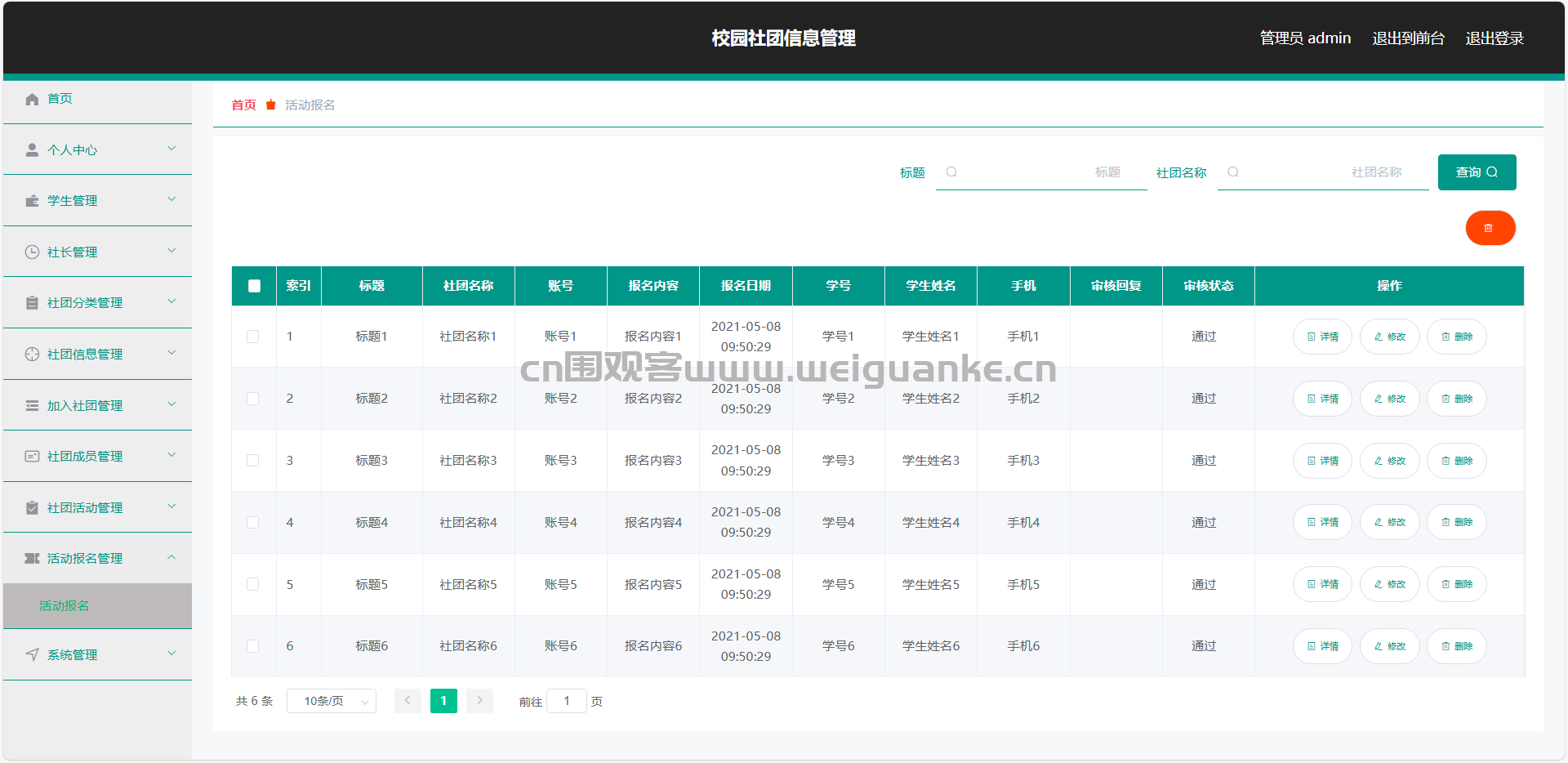Click the search icon in 社团名称 field
The image size is (1568, 763).
[x=1233, y=172]
